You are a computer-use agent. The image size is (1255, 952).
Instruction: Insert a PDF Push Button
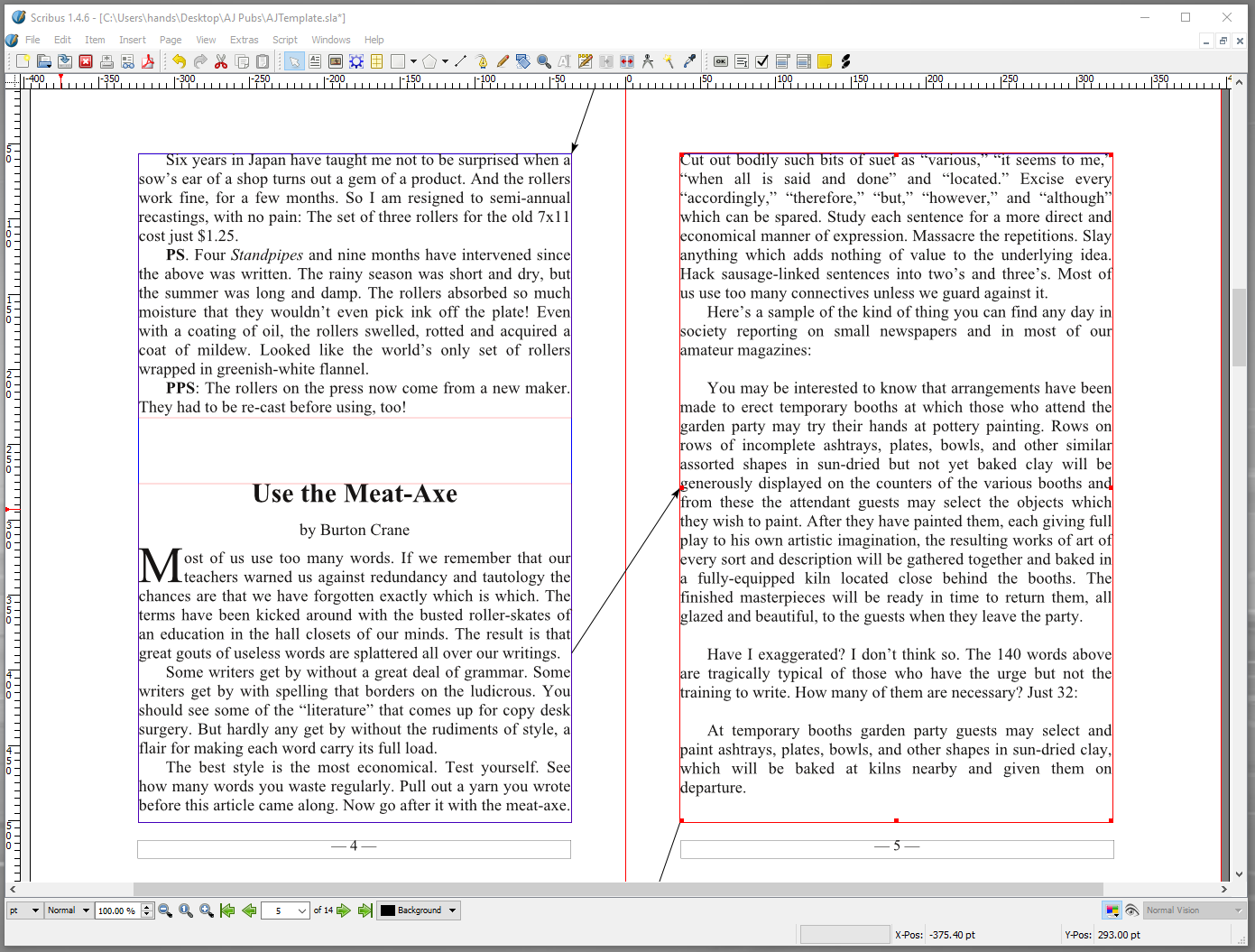pos(721,61)
